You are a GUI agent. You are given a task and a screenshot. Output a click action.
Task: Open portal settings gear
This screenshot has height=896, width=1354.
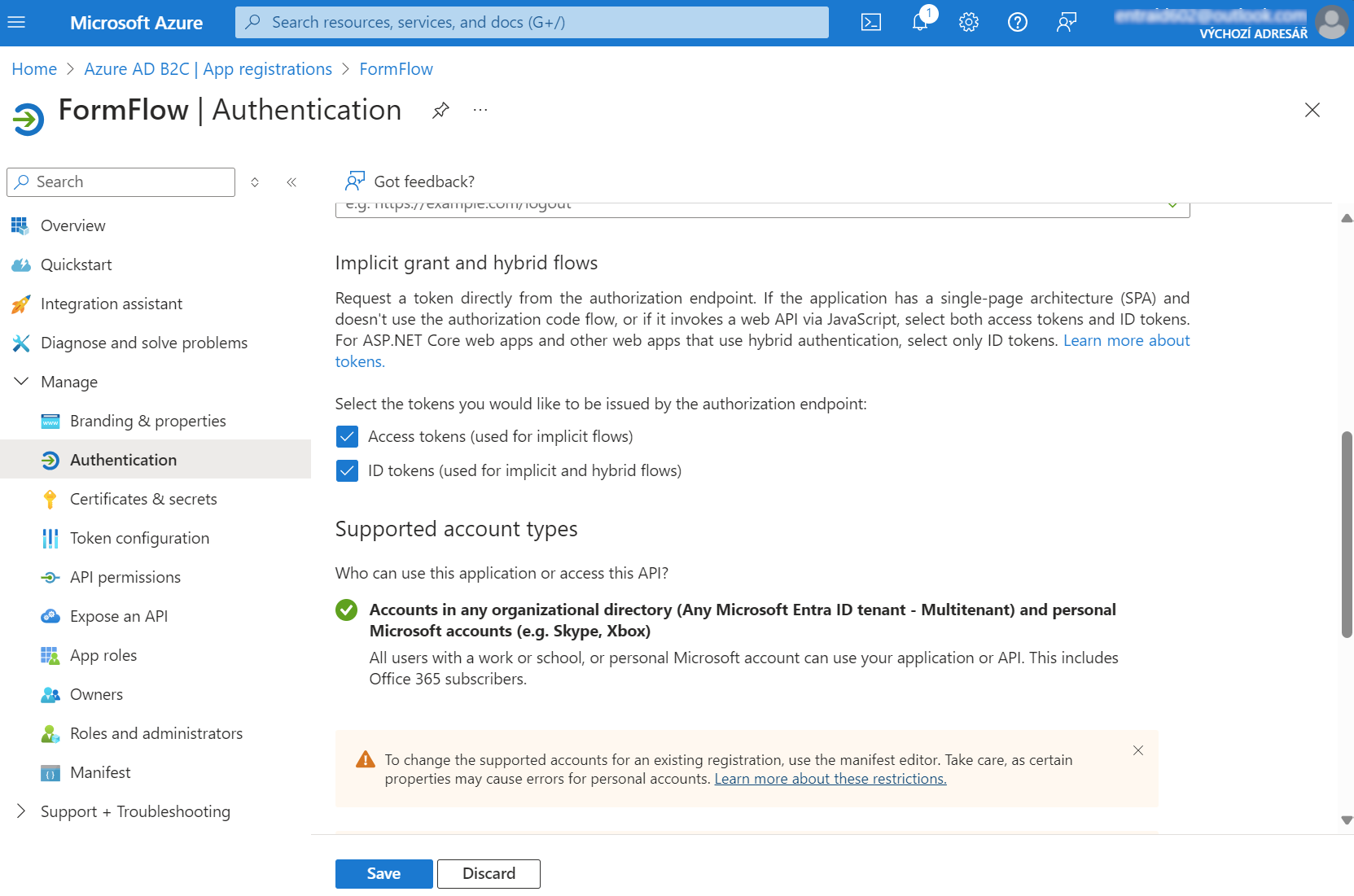968,22
